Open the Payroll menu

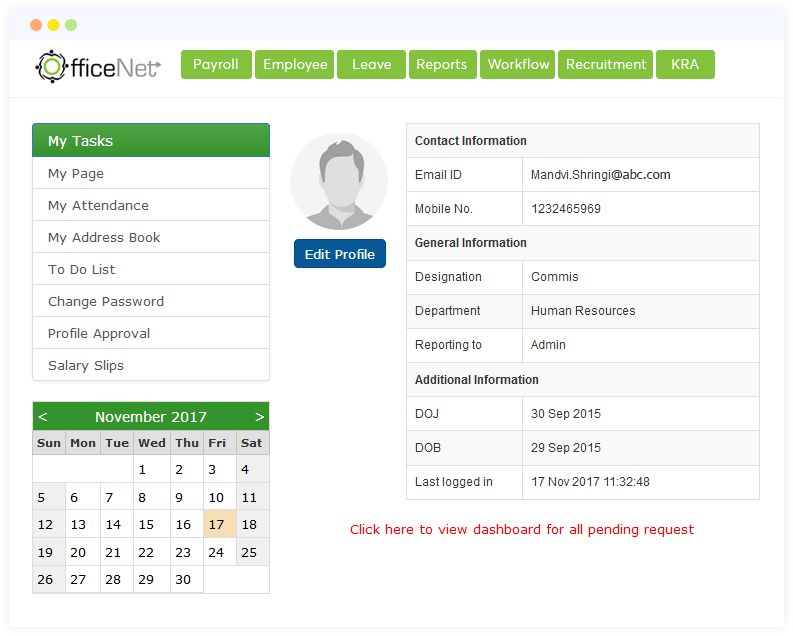[x=216, y=64]
